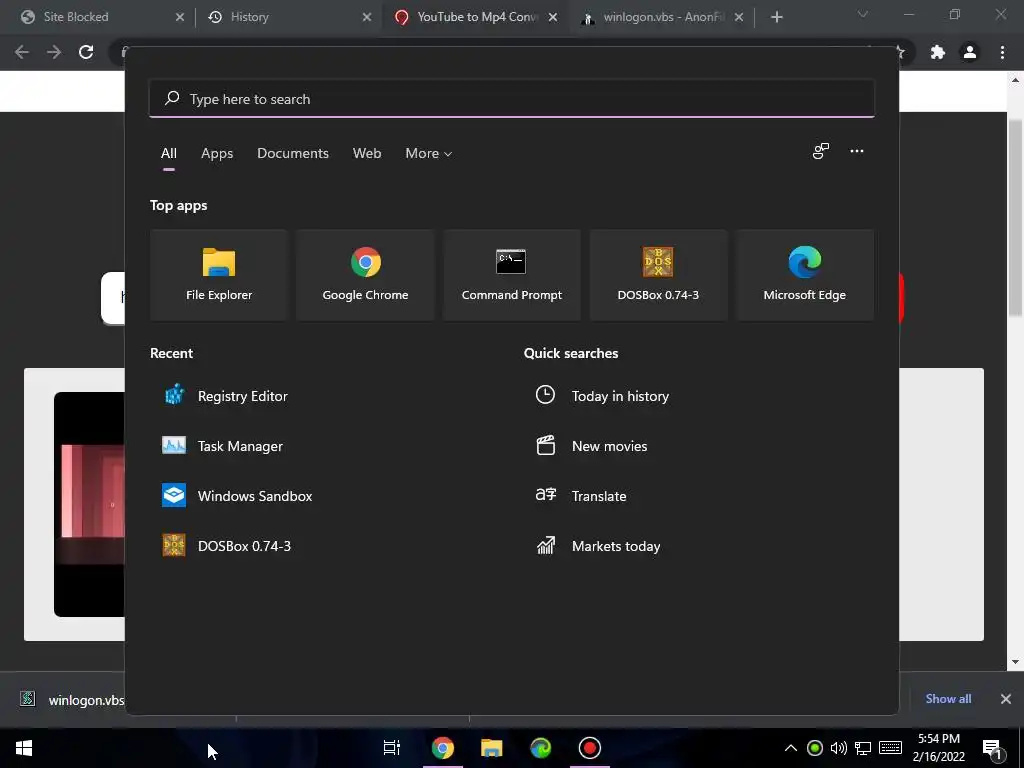Expand the More filter dropdown
This screenshot has height=768, width=1024.
click(428, 153)
